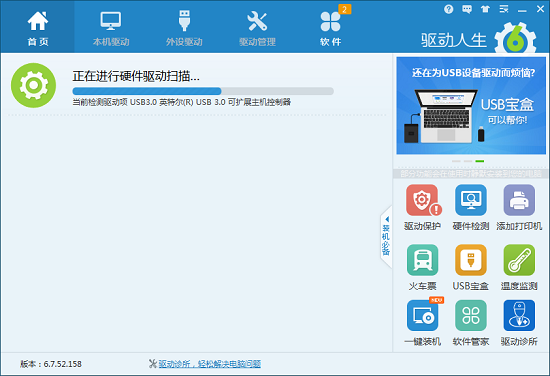Click the 驱动诊所 link at bottom

click(x=209, y=364)
